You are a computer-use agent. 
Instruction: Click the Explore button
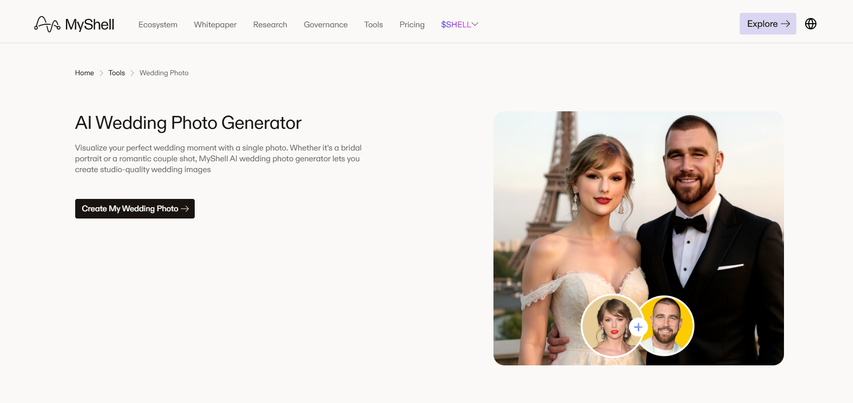pyautogui.click(x=768, y=24)
